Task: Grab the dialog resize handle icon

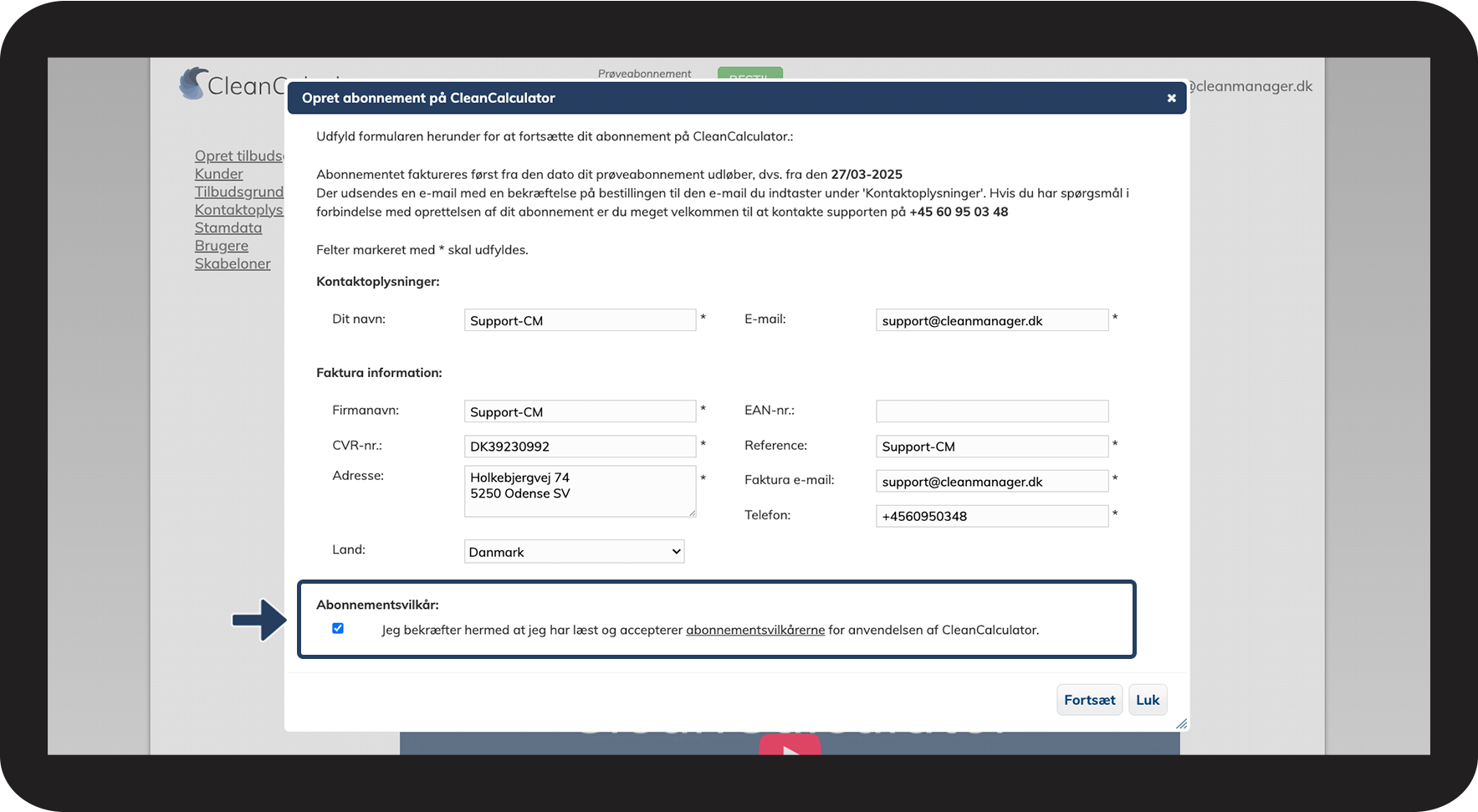Action: [x=1181, y=723]
